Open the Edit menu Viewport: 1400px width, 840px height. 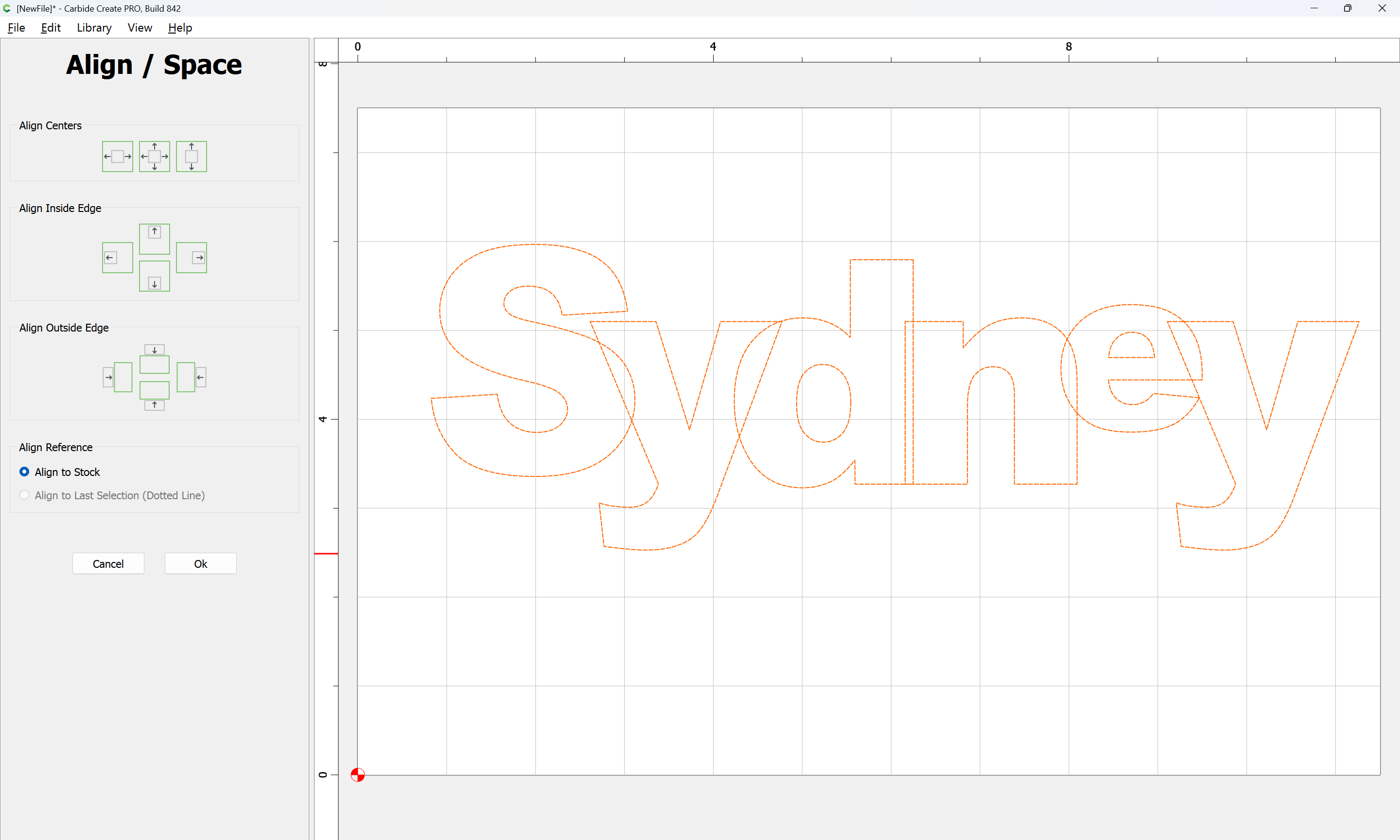[51, 28]
